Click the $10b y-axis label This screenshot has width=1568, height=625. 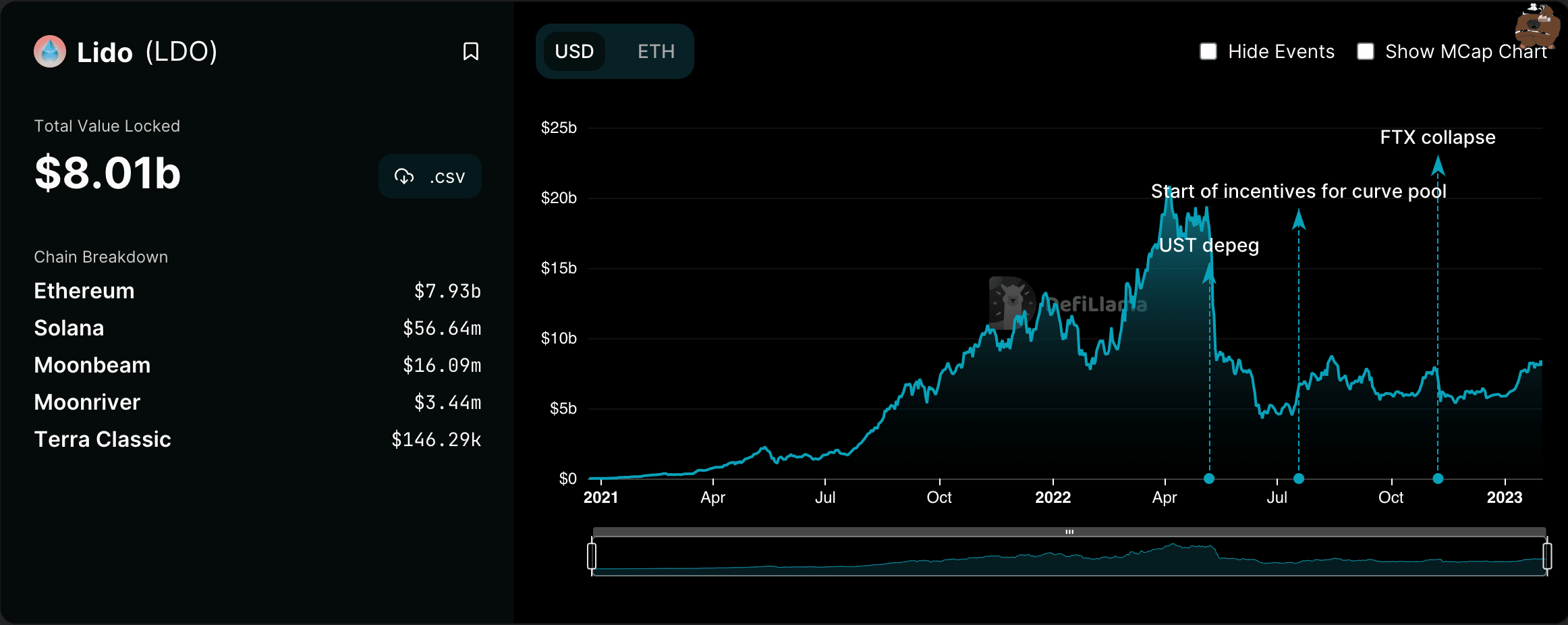(x=559, y=338)
